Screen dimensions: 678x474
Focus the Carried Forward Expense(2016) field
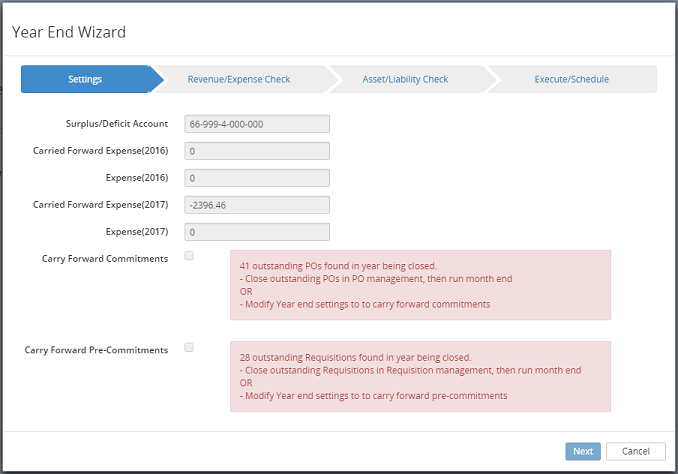click(x=257, y=151)
